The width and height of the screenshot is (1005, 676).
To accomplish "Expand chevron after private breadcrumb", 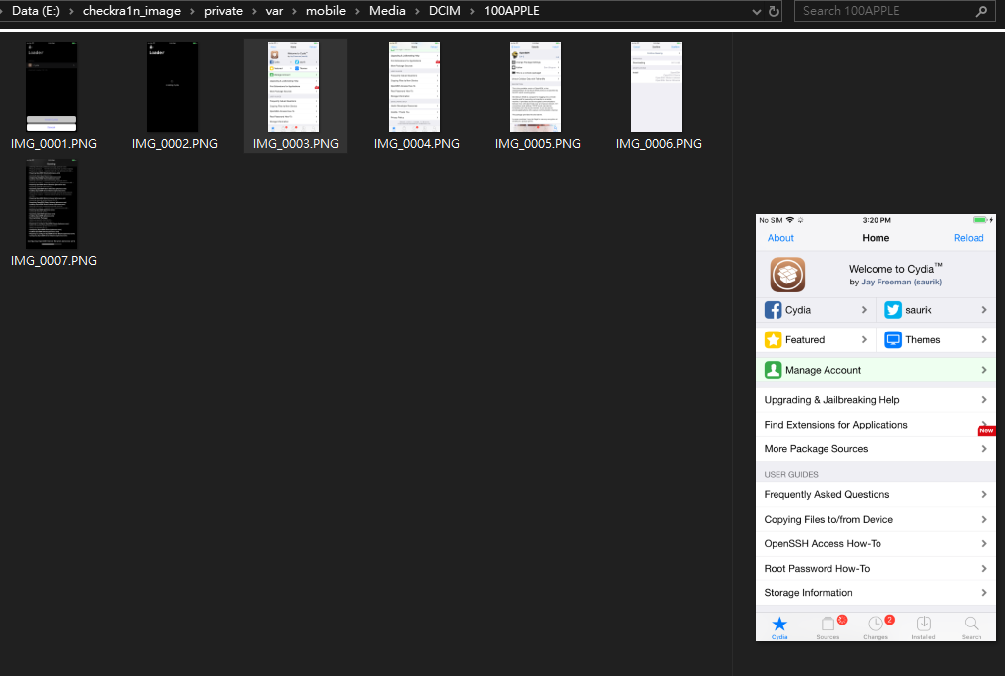I will pos(254,12).
